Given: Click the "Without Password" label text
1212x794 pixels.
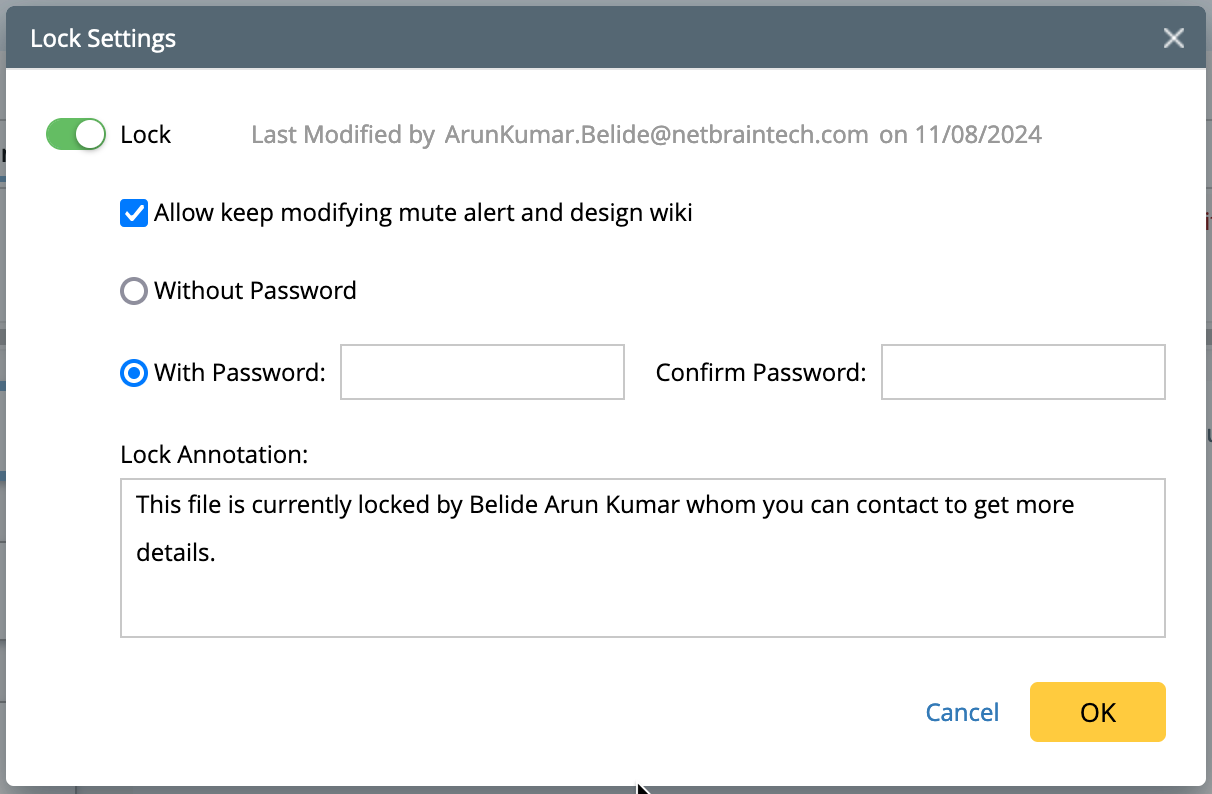Looking at the screenshot, I should 255,291.
